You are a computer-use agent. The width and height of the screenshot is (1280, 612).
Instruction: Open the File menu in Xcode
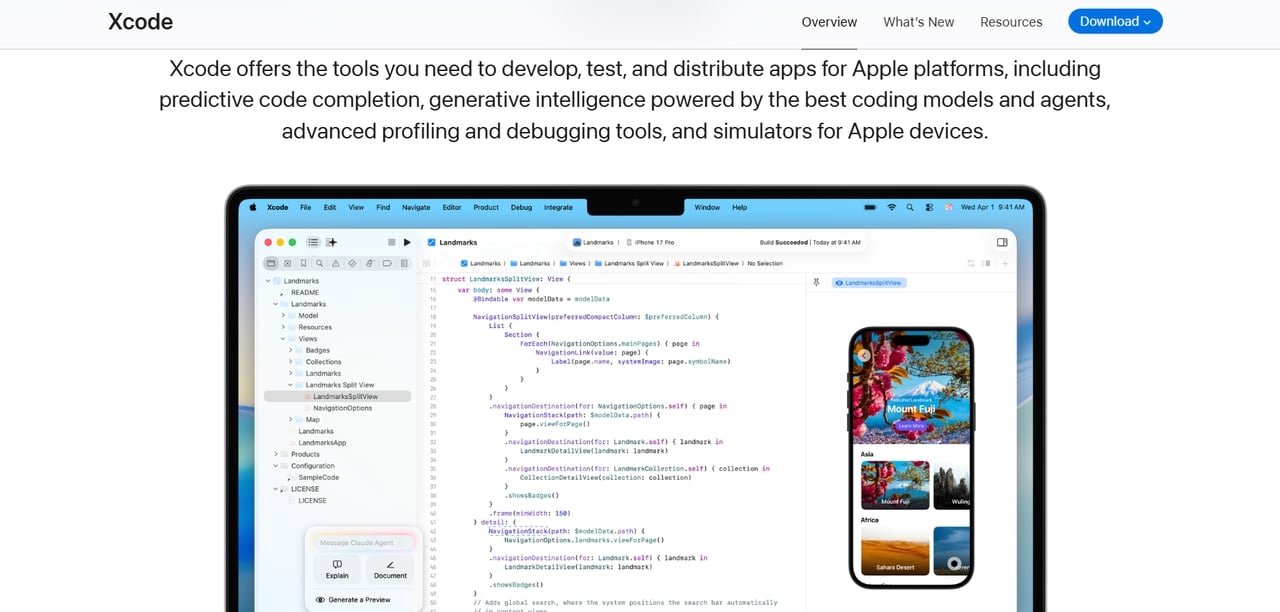coord(305,207)
